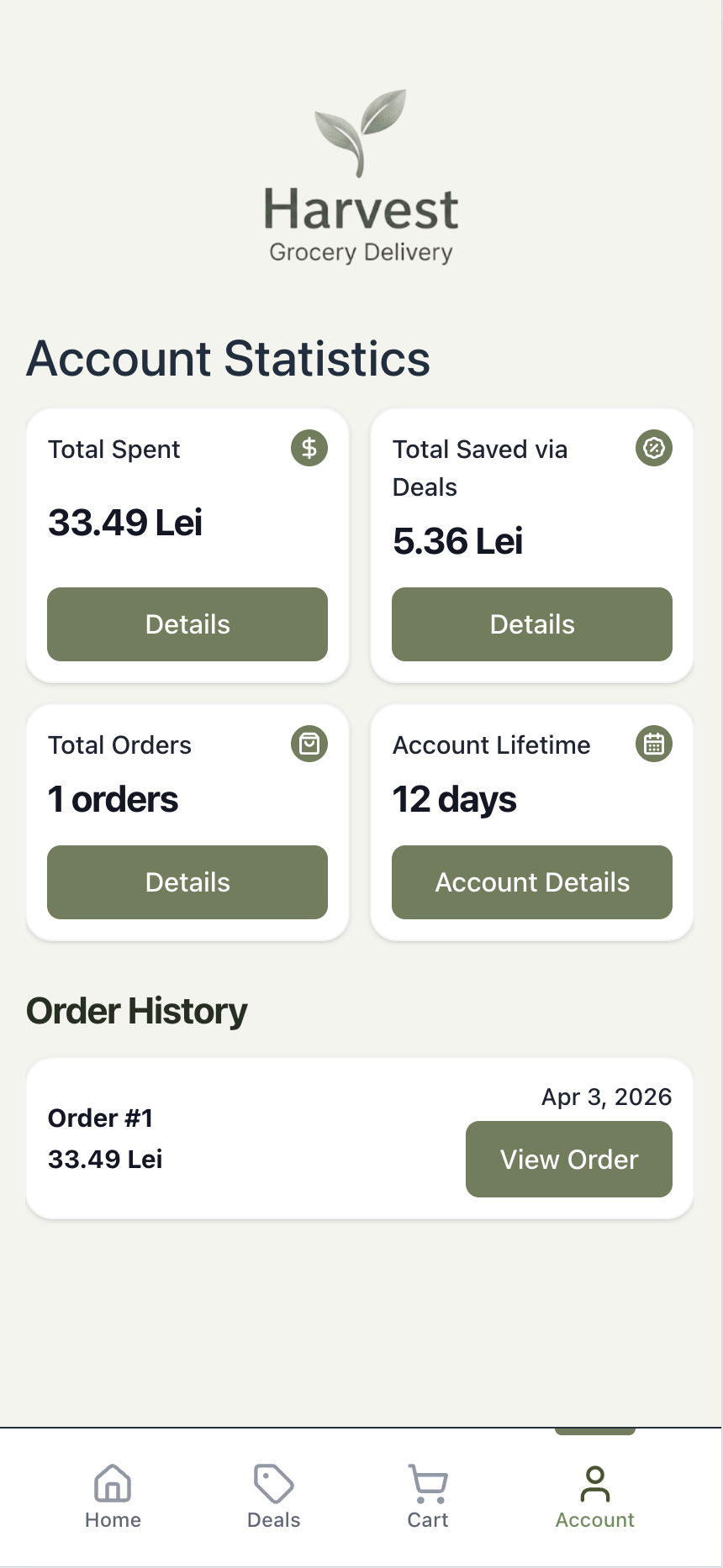Tap the Account person icon
This screenshot has height=1568, width=723.
click(595, 1483)
